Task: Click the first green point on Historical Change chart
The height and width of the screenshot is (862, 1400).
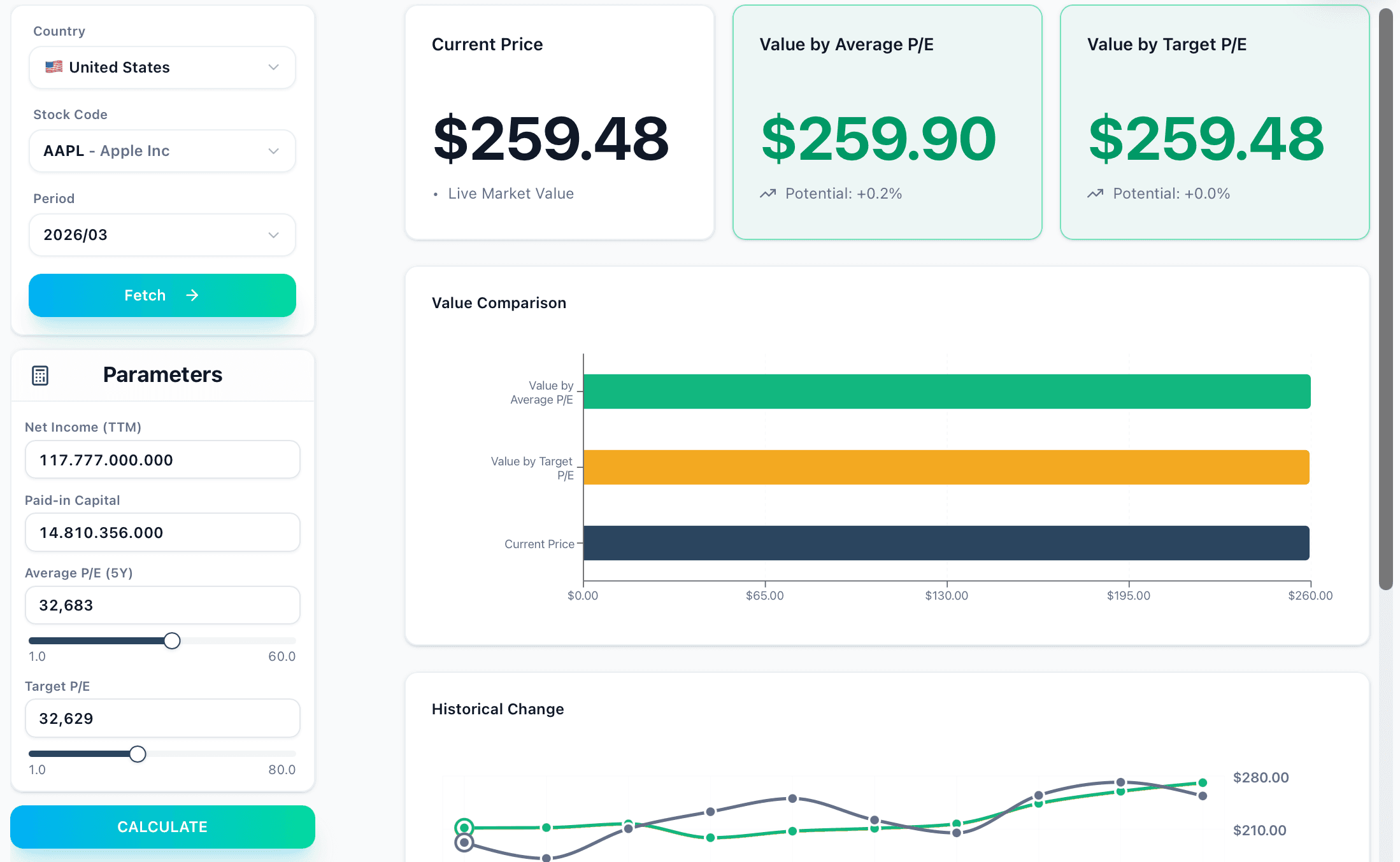Action: tap(464, 828)
